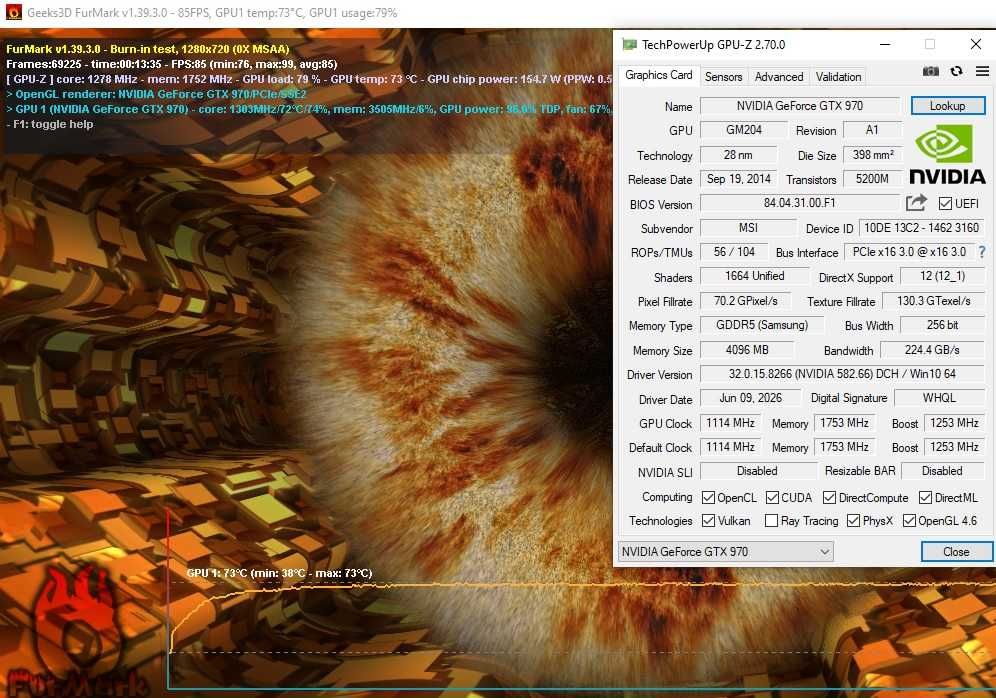This screenshot has width=996, height=698.
Task: Click the Resizable BAR value Disabled
Action: click(x=942, y=471)
